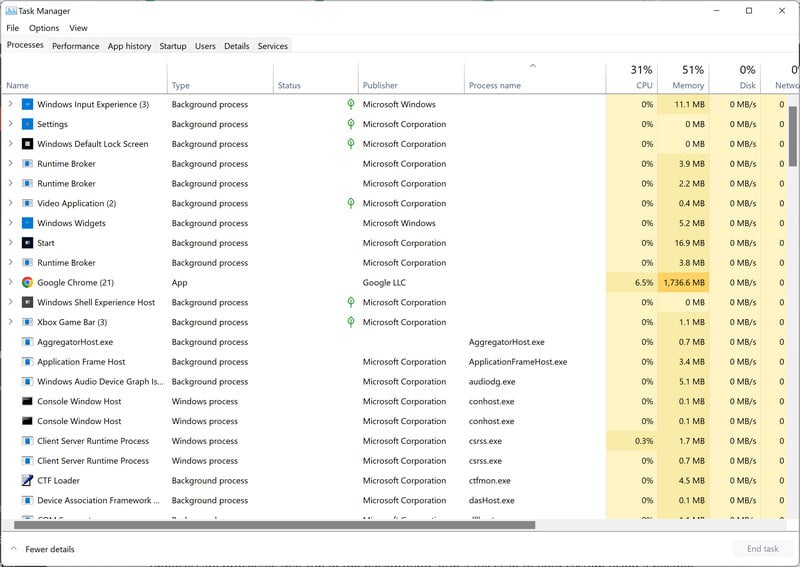Click the Google Chrome app icon
The image size is (800, 567).
tap(28, 283)
